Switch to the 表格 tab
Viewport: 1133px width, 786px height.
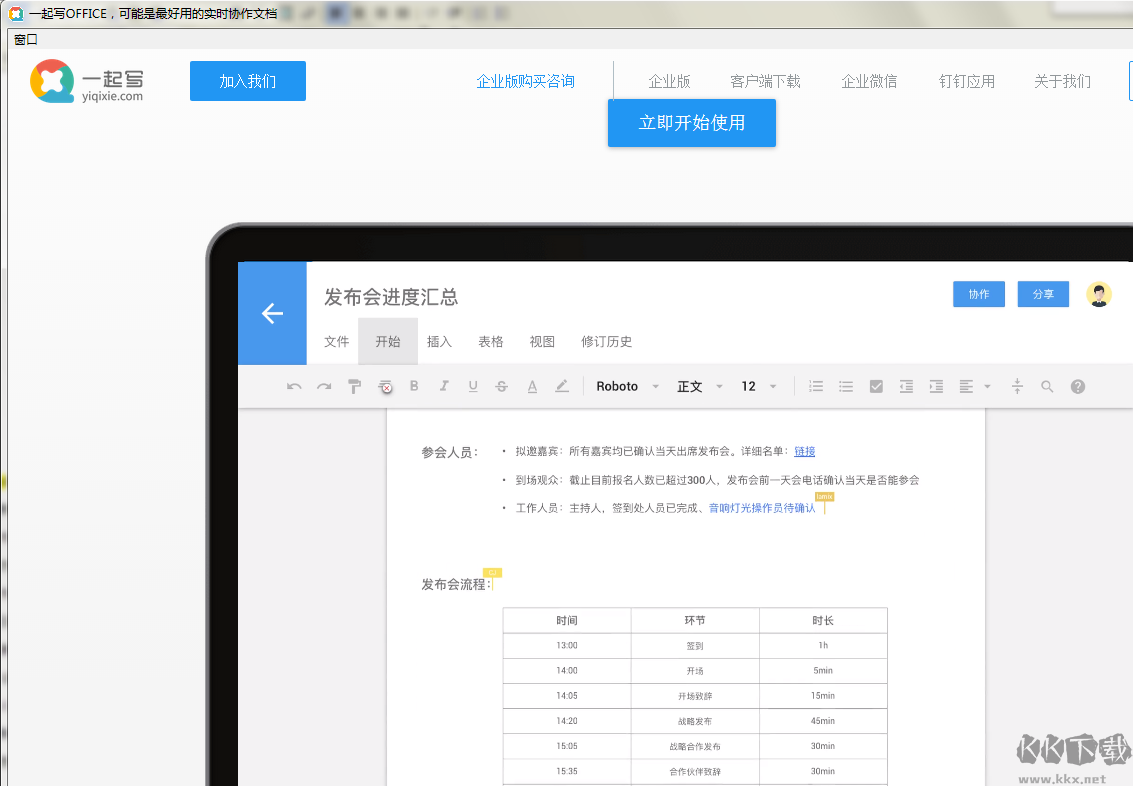[491, 342]
